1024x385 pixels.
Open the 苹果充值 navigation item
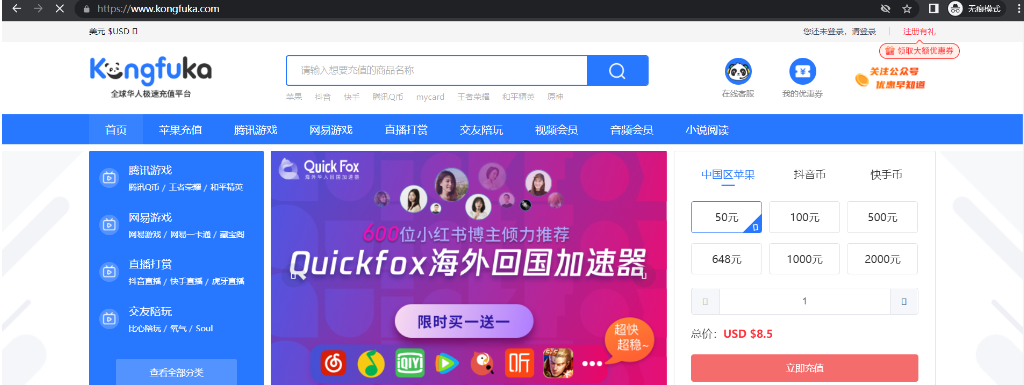180,130
